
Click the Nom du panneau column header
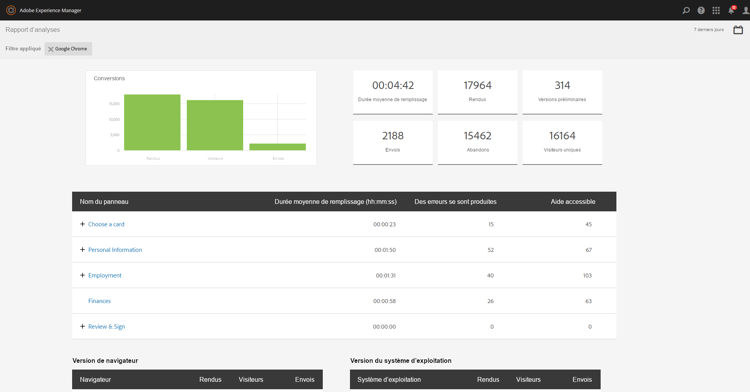point(104,202)
